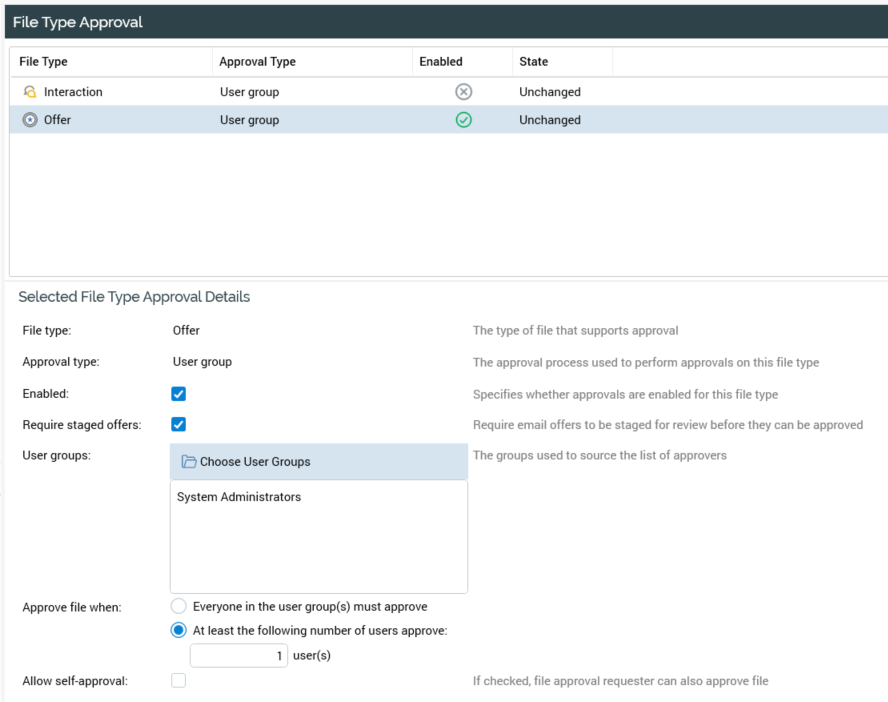Select System Administrators in user groups list
The height and width of the screenshot is (702, 888).
(239, 497)
